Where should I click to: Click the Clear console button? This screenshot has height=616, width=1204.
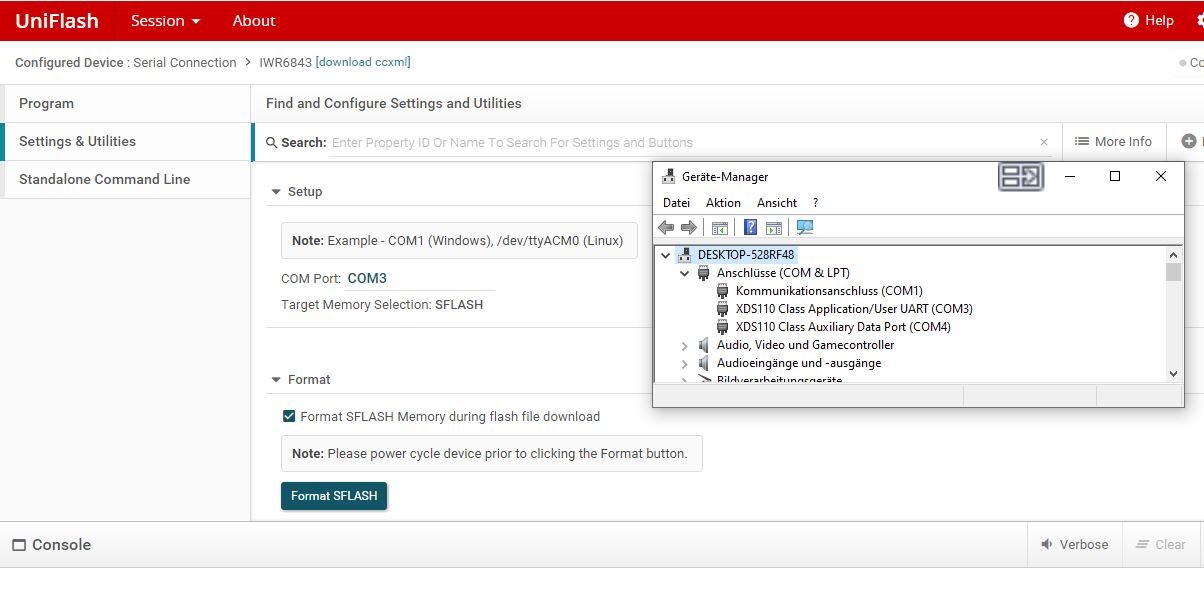(x=1160, y=545)
